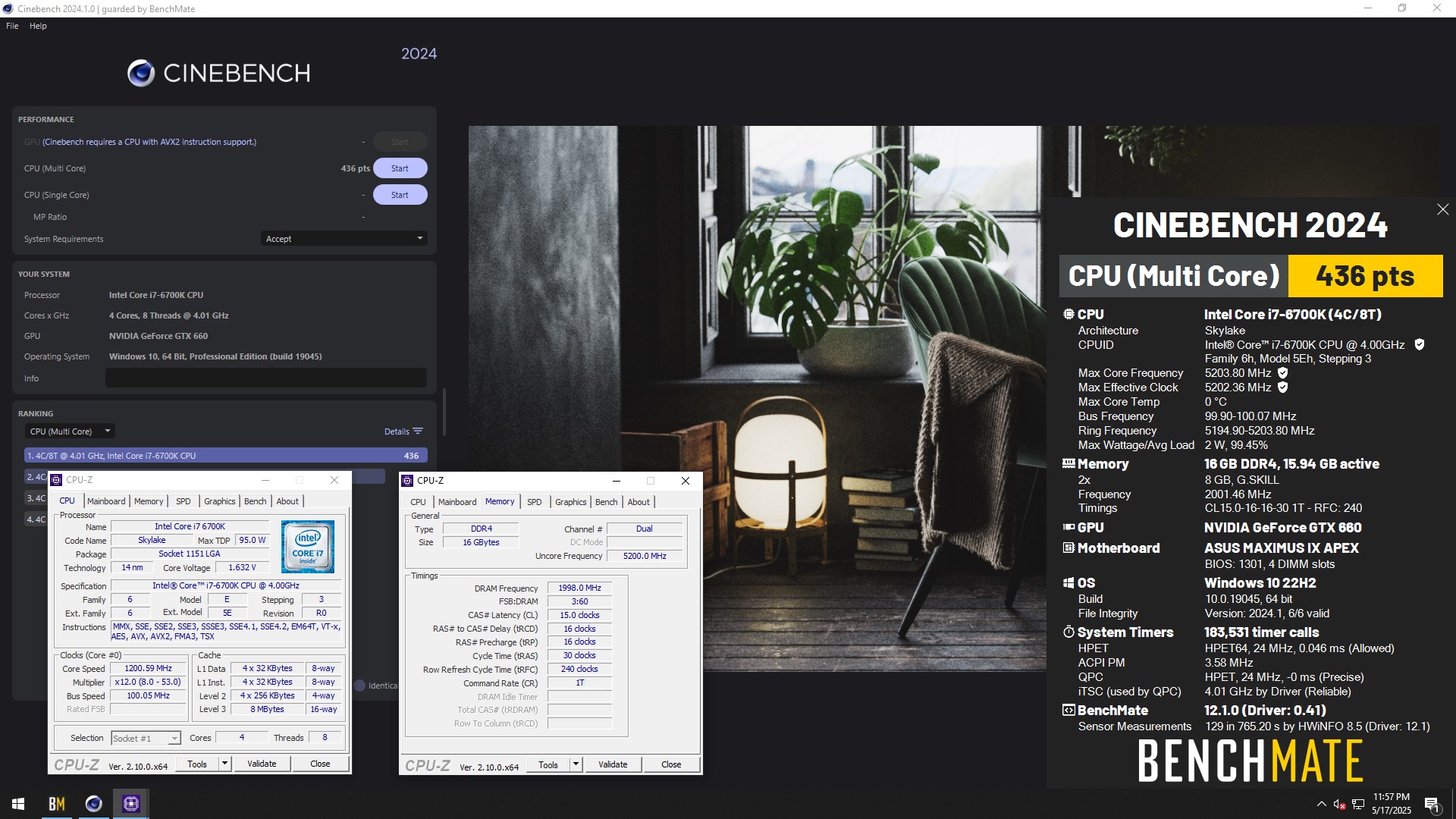
Task: Click the BenchMate section icon
Action: pyautogui.click(x=1068, y=711)
